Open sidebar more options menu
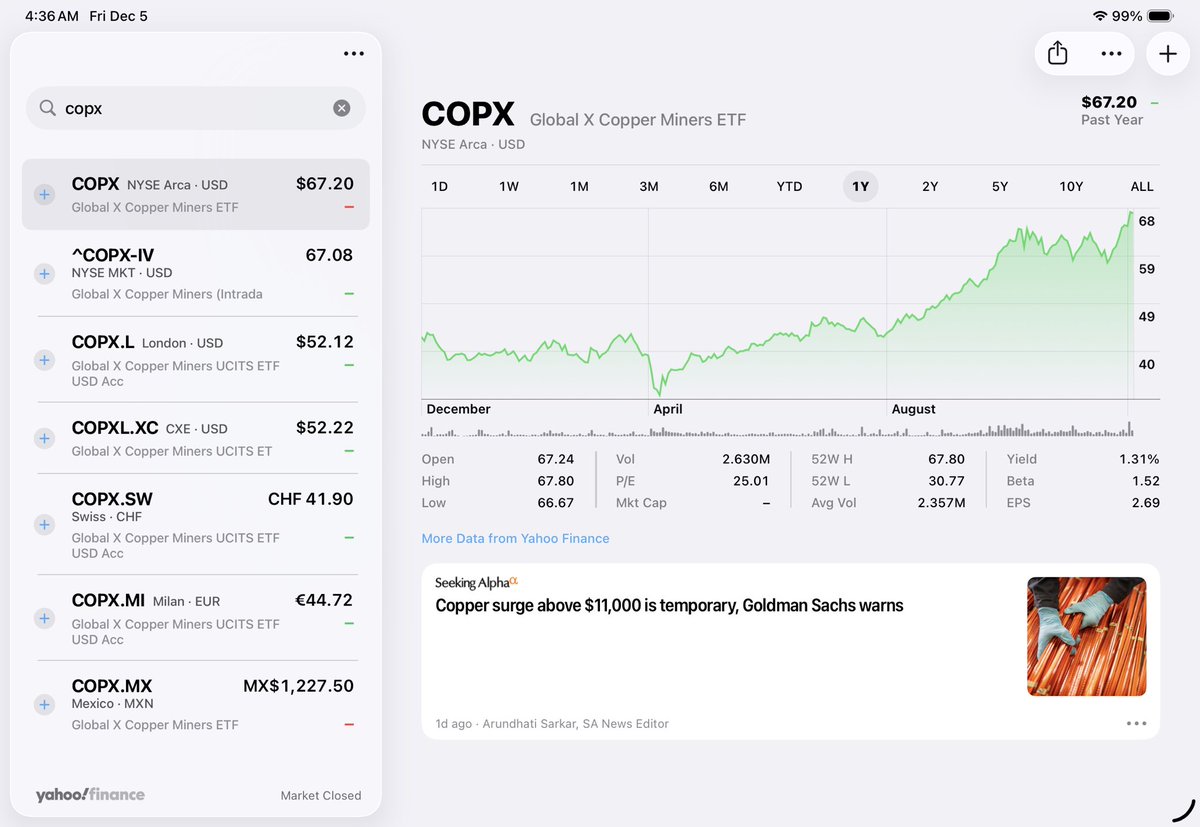The height and width of the screenshot is (827, 1200). (354, 54)
